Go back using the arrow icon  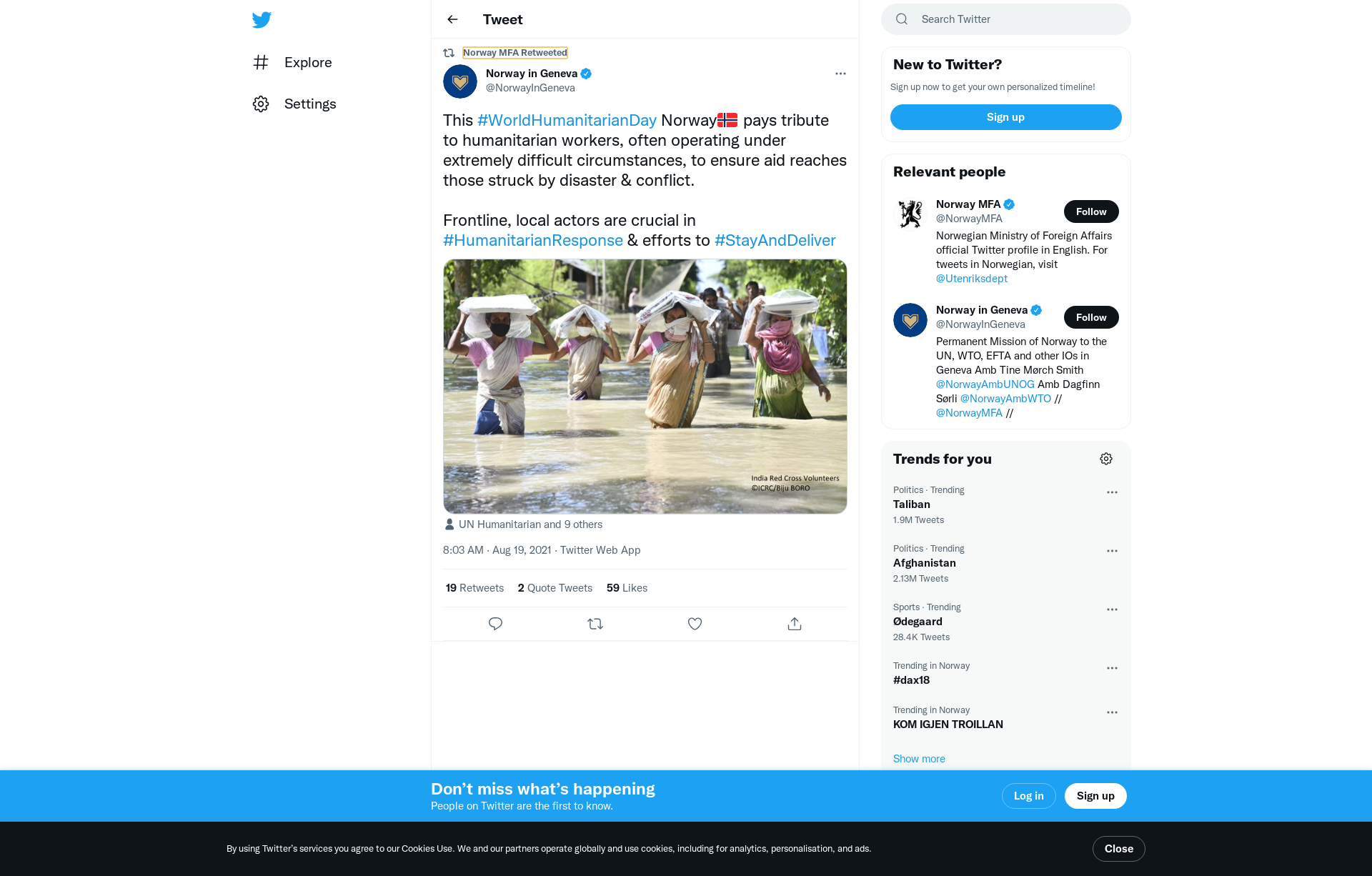(x=452, y=19)
